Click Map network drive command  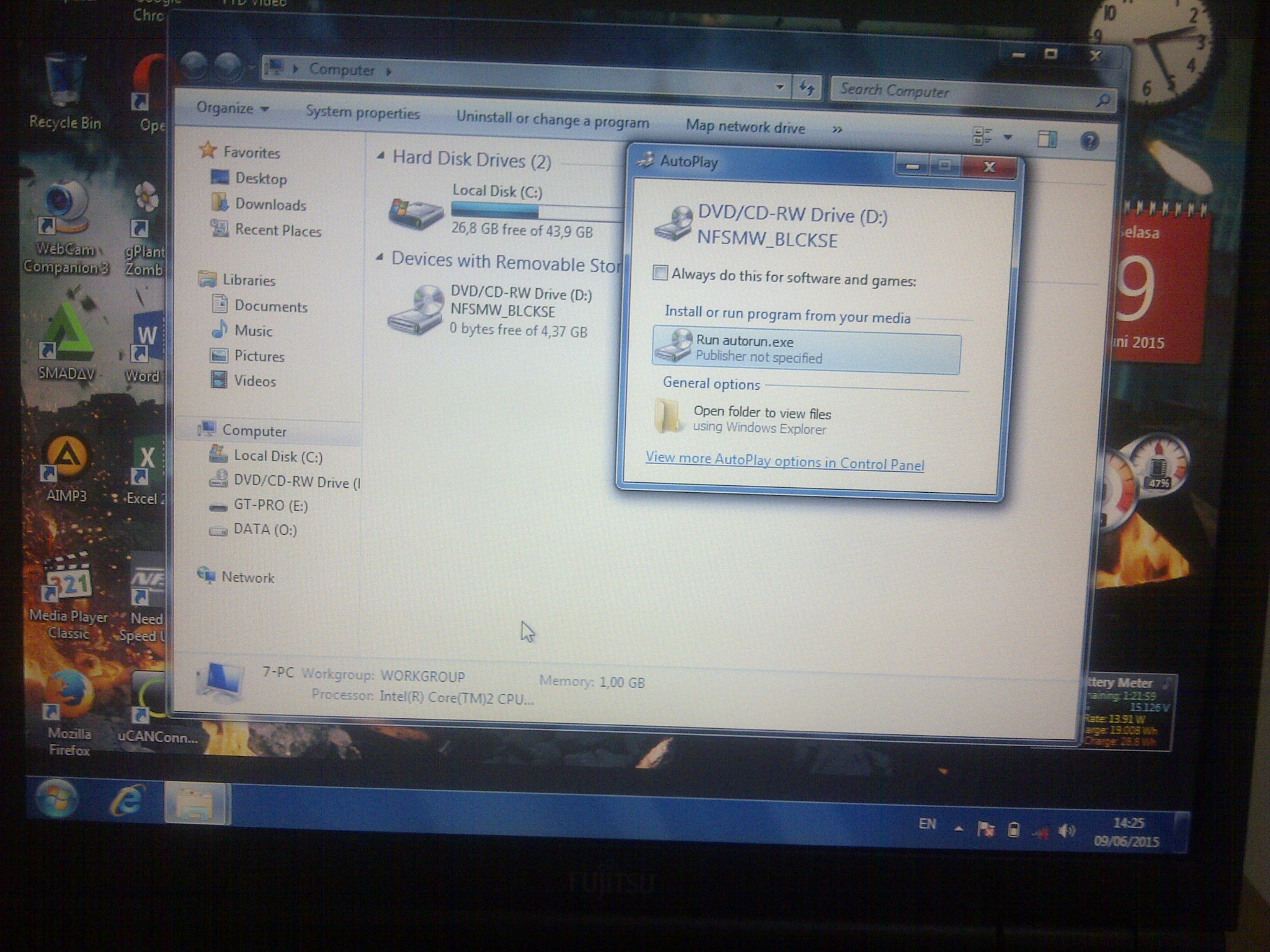click(x=745, y=126)
